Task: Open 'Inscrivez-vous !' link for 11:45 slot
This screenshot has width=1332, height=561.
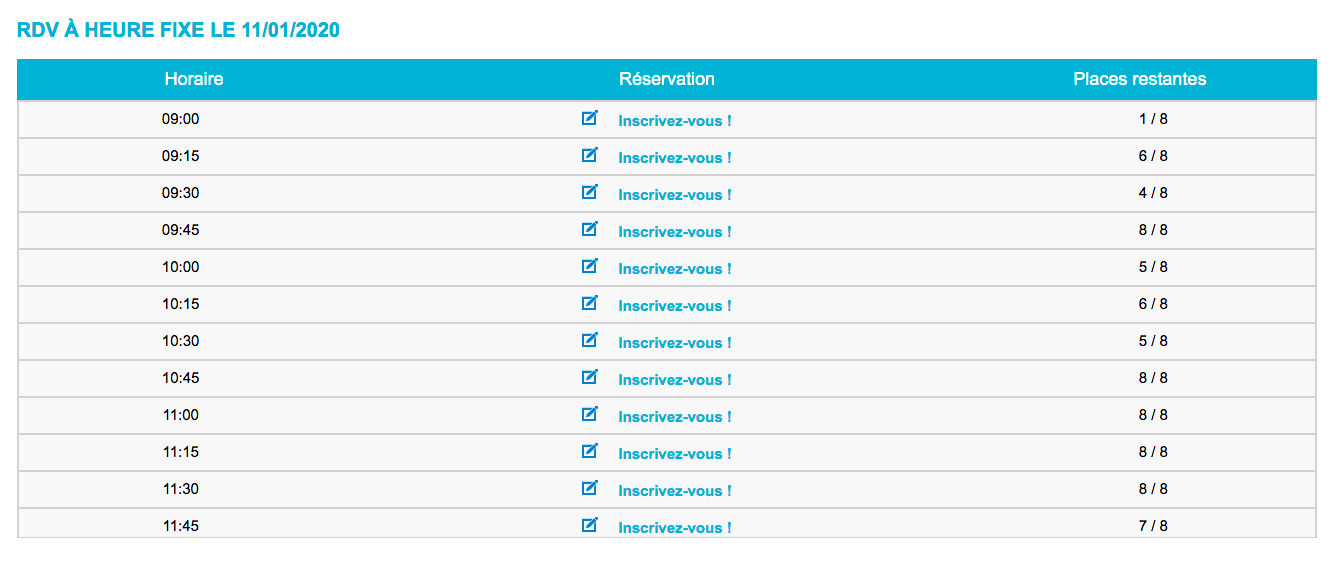Action: 675,528
